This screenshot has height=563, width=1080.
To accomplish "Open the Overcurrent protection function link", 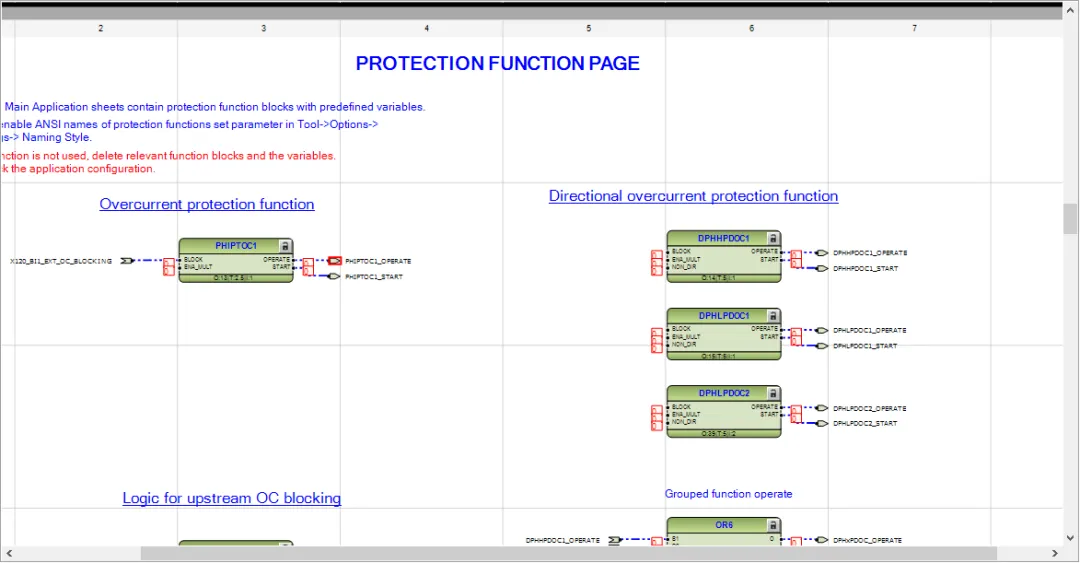I will point(207,204).
